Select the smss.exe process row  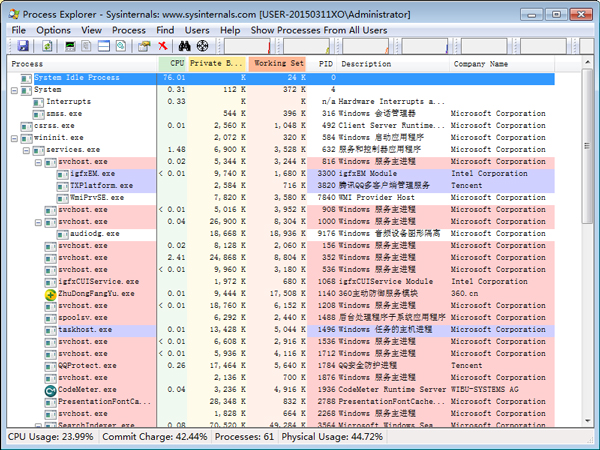[281, 114]
